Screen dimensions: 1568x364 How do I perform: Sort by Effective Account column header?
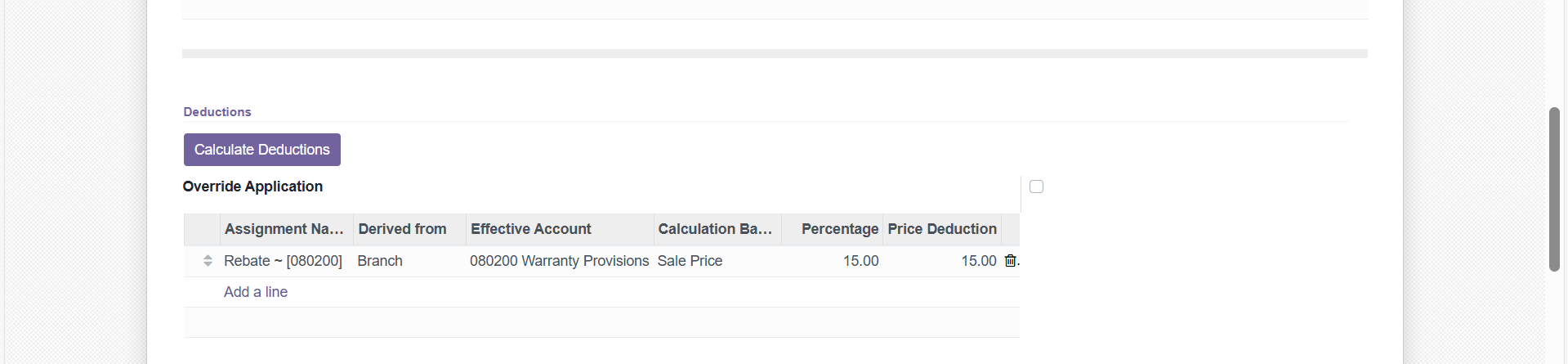(531, 229)
